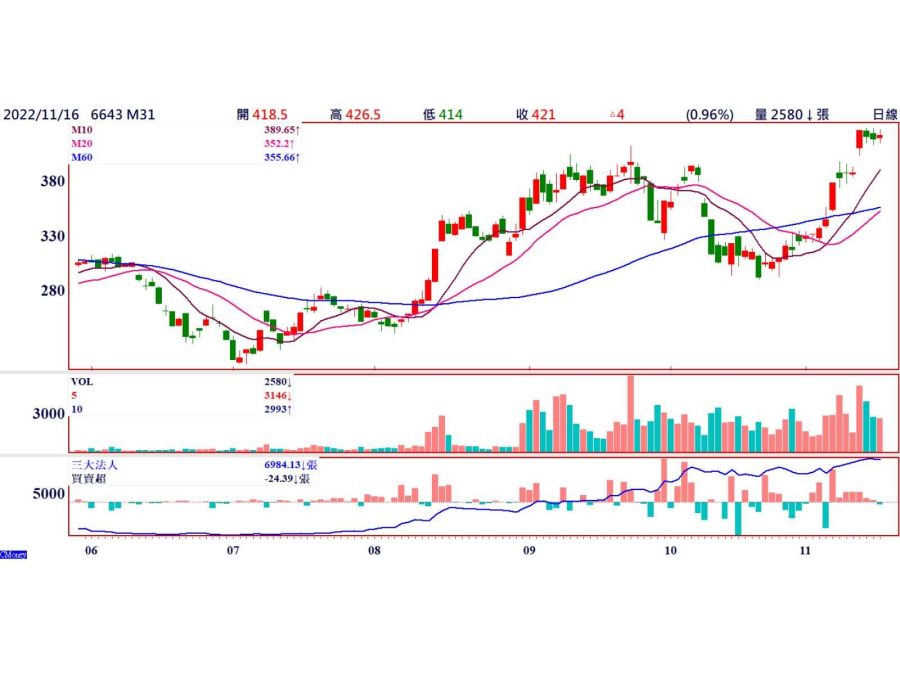Click the CMoney logo in the corner

coord(13,554)
